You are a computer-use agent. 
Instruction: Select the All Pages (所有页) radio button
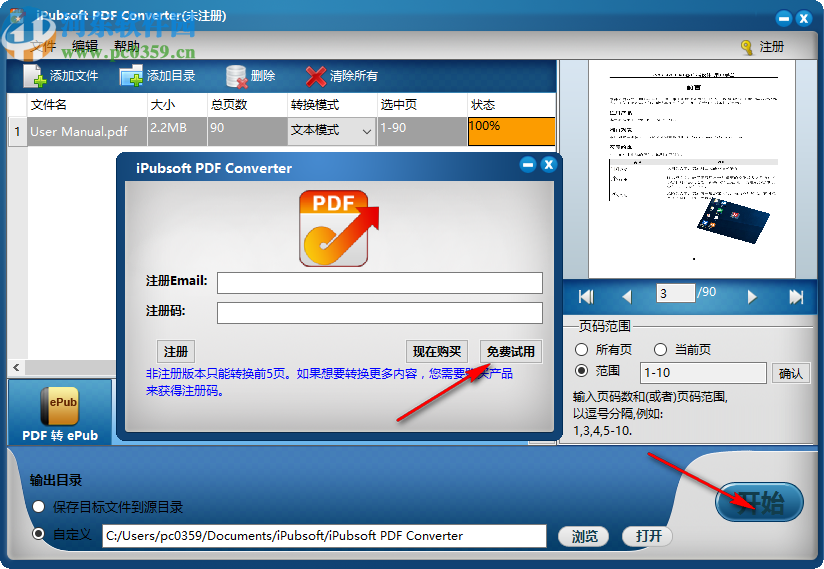(581, 349)
